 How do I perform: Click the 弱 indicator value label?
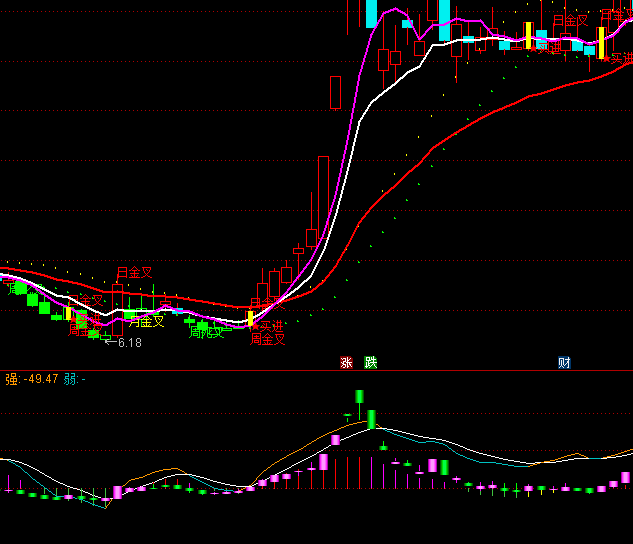coord(74,379)
